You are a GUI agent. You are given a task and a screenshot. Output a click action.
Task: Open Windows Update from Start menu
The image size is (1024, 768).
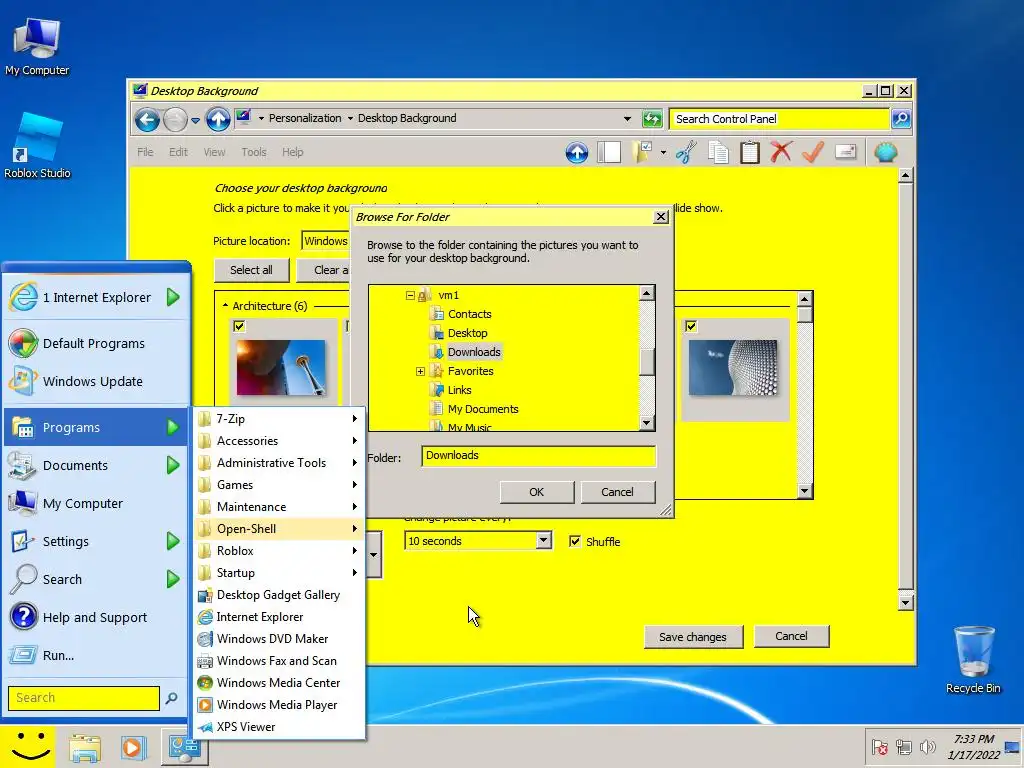point(96,381)
